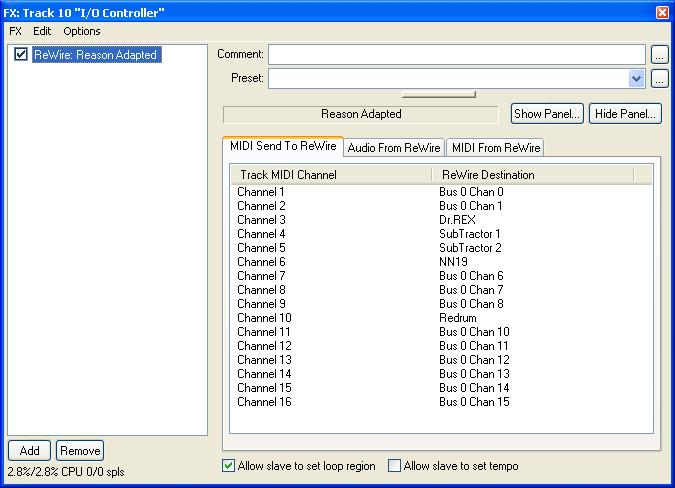Switch to Audio From ReWire tab

click(394, 148)
